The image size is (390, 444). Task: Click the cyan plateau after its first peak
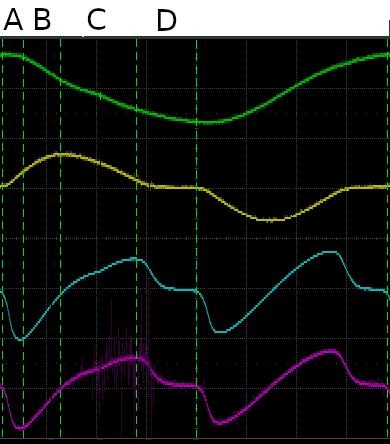[178, 289]
